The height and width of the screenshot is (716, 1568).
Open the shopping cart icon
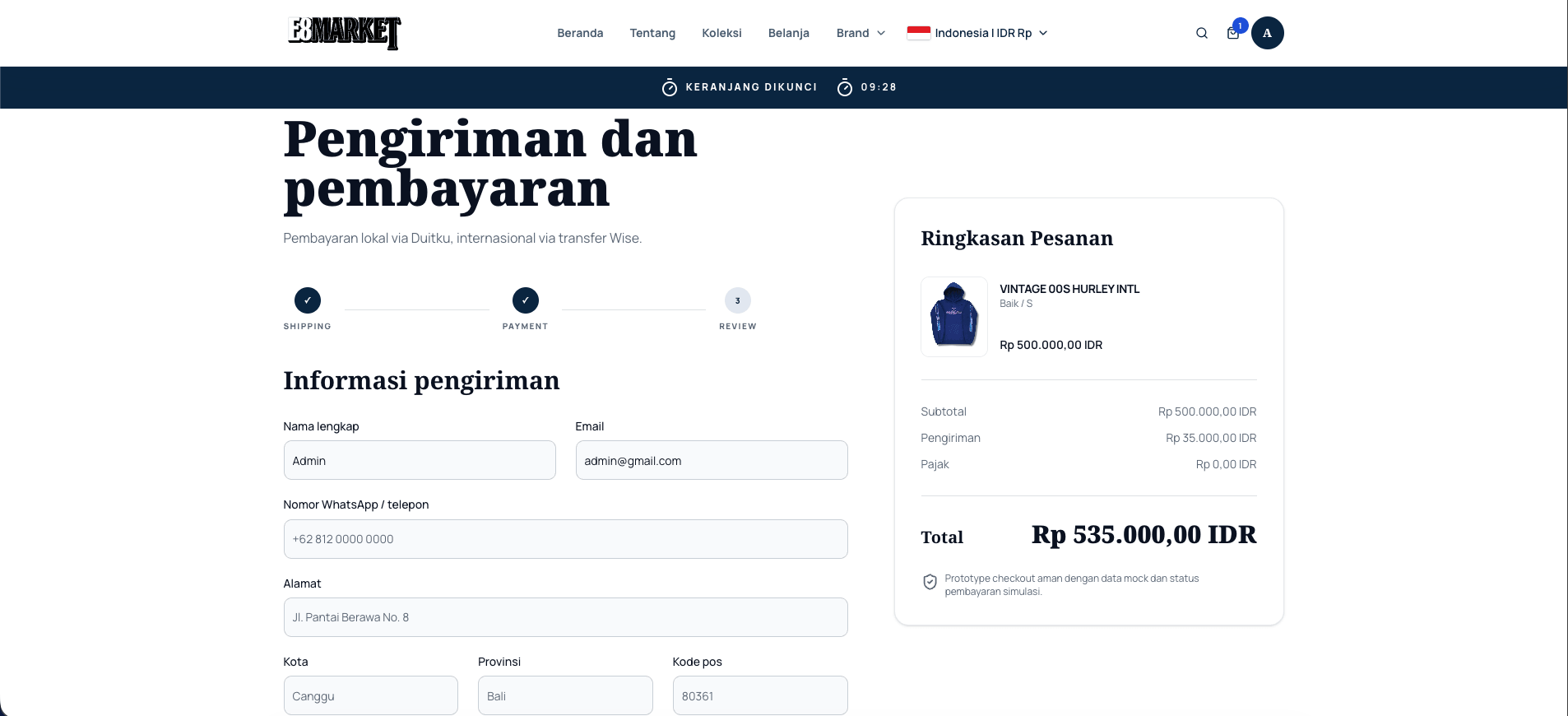pos(1232,33)
